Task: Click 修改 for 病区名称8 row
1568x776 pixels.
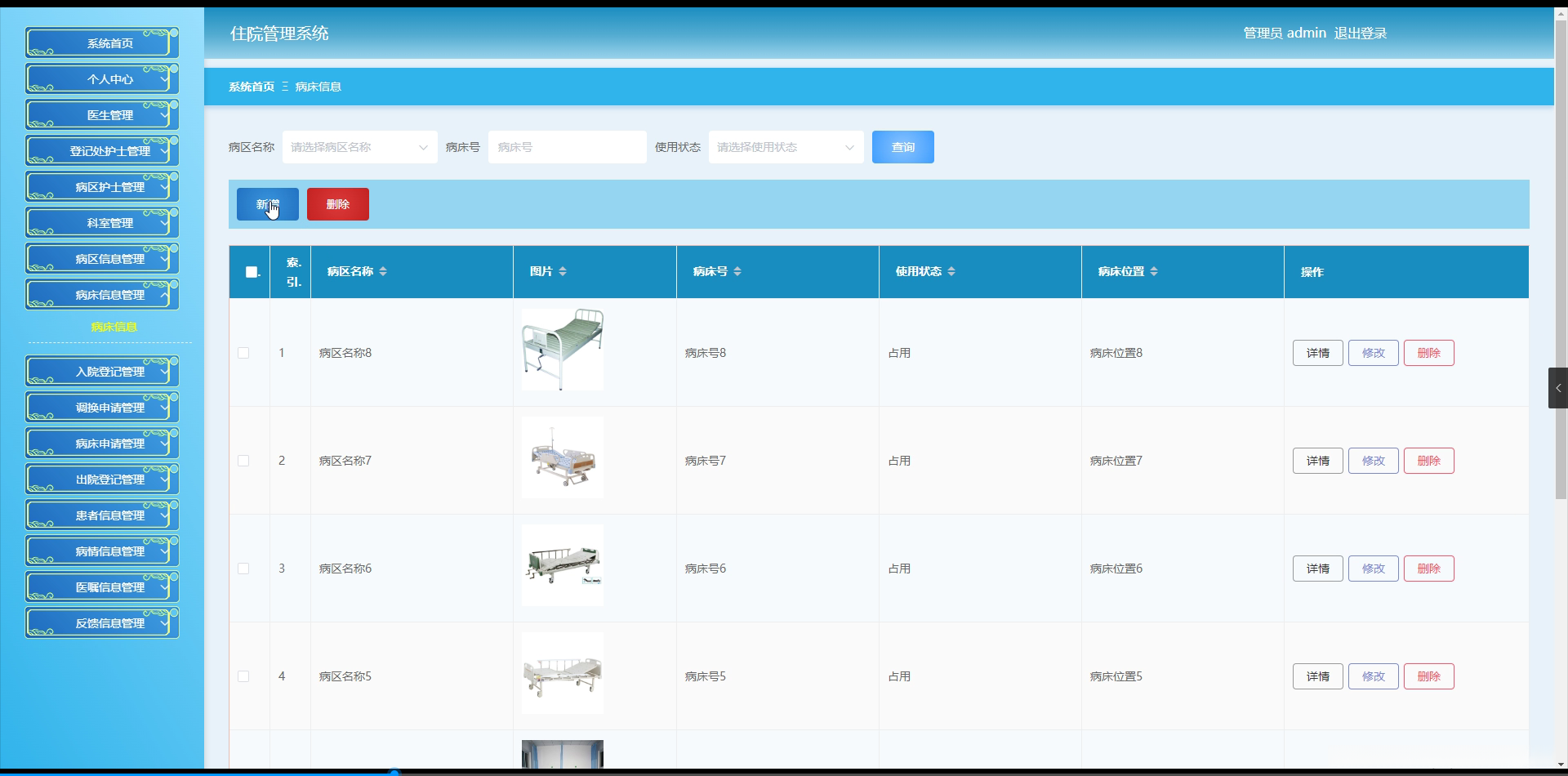Action: (x=1374, y=353)
